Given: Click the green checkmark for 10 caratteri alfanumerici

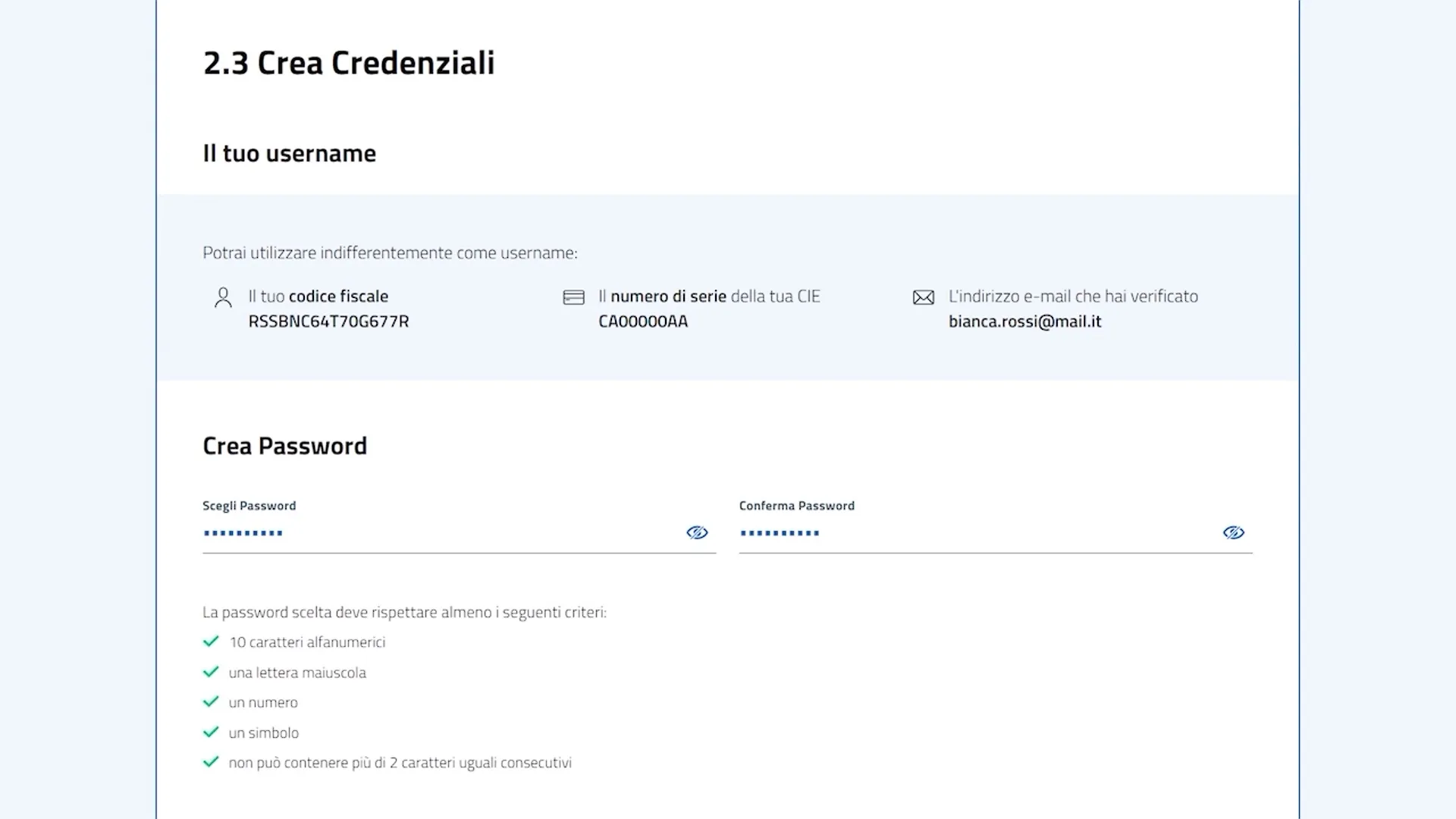Looking at the screenshot, I should 211,642.
